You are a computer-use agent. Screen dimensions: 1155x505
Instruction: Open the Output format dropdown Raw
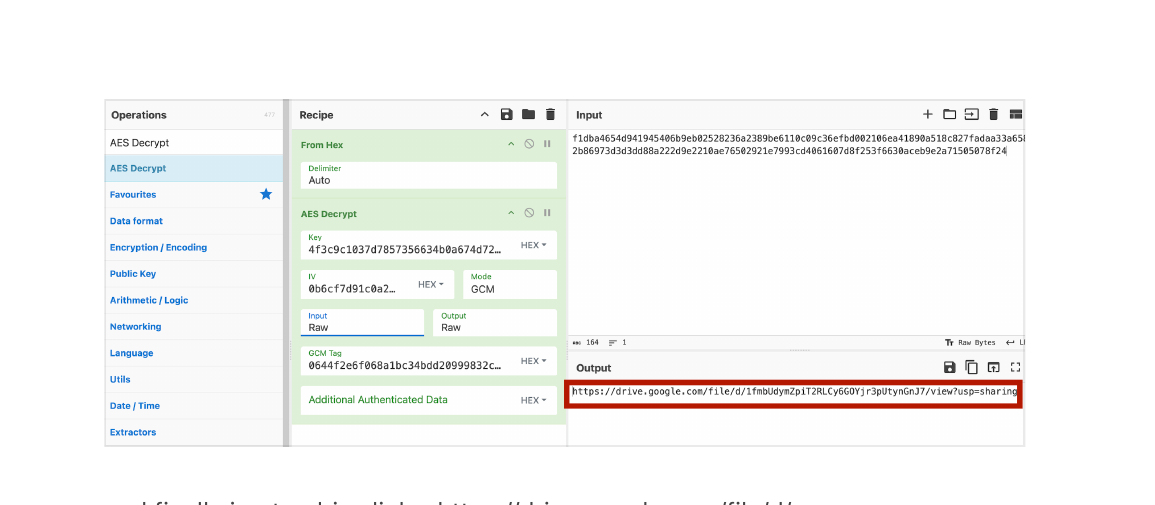point(494,322)
